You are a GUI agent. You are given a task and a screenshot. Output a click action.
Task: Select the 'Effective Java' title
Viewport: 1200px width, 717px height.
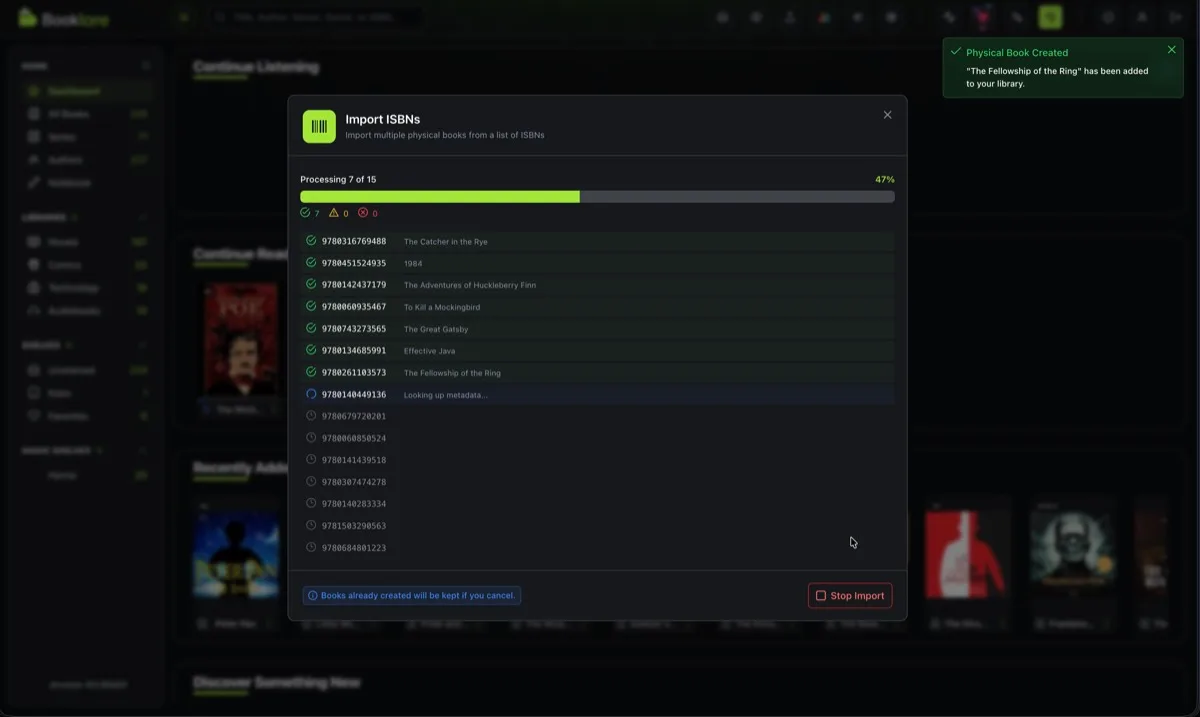point(428,352)
